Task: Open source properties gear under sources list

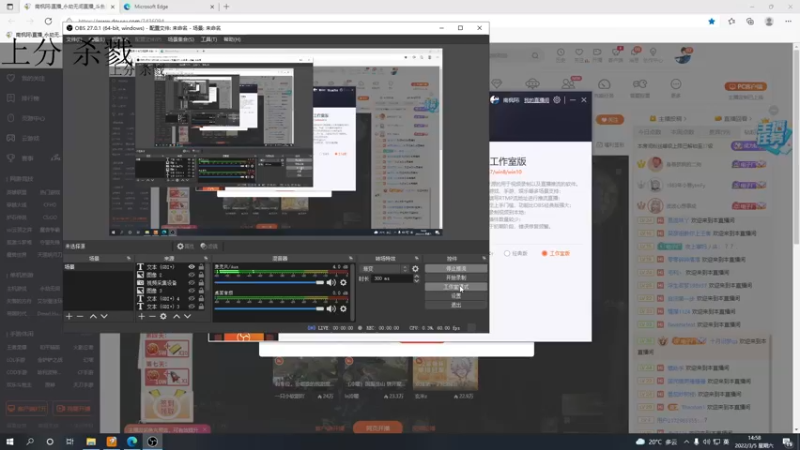Action: 163,316
